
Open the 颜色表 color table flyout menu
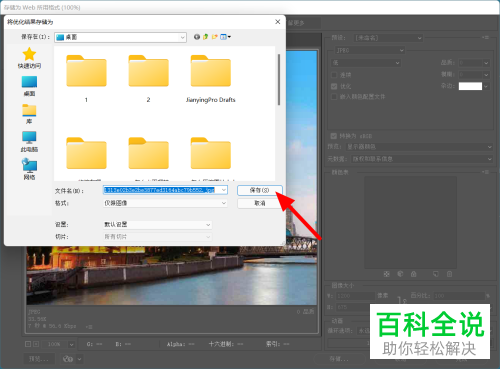tap(485, 172)
